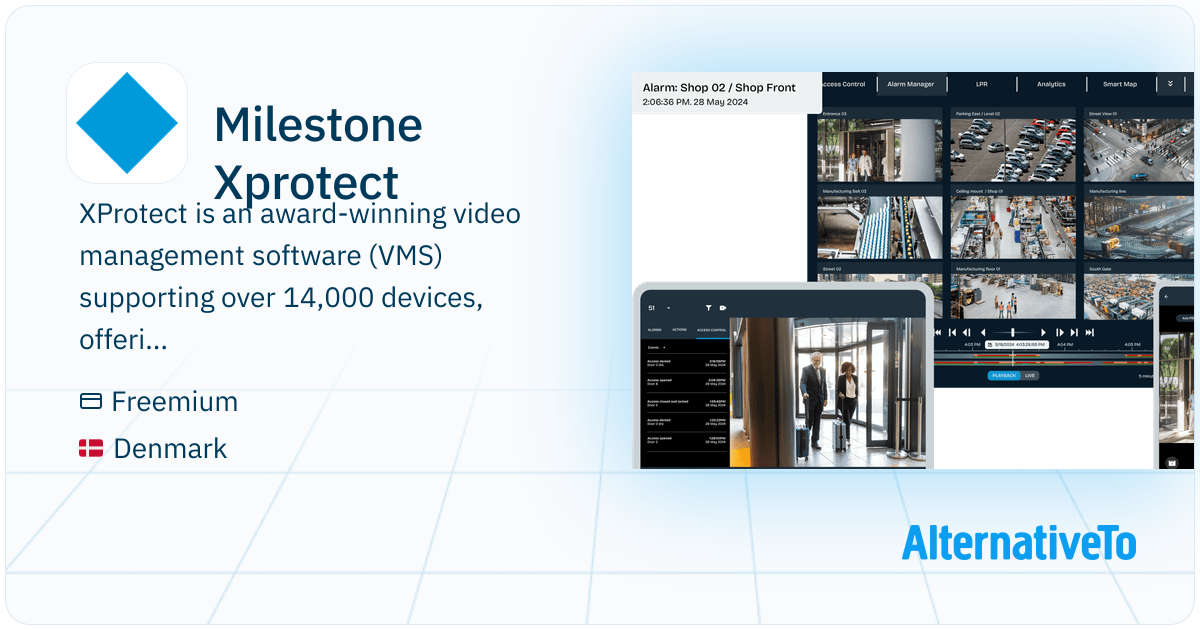
Task: Click the Milestone Xprotect title
Action: click(x=318, y=154)
